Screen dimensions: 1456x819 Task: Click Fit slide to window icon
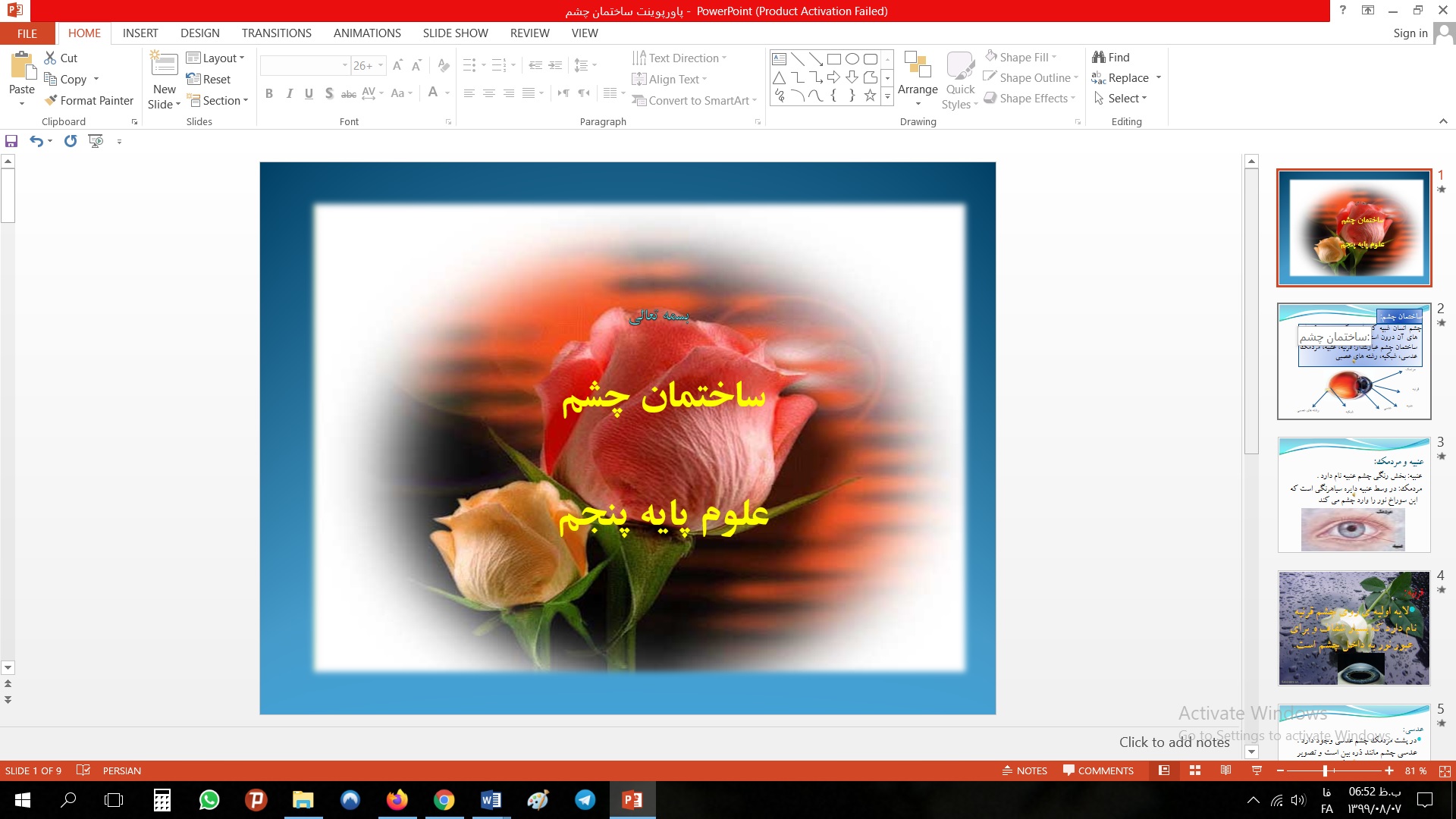pos(1445,770)
